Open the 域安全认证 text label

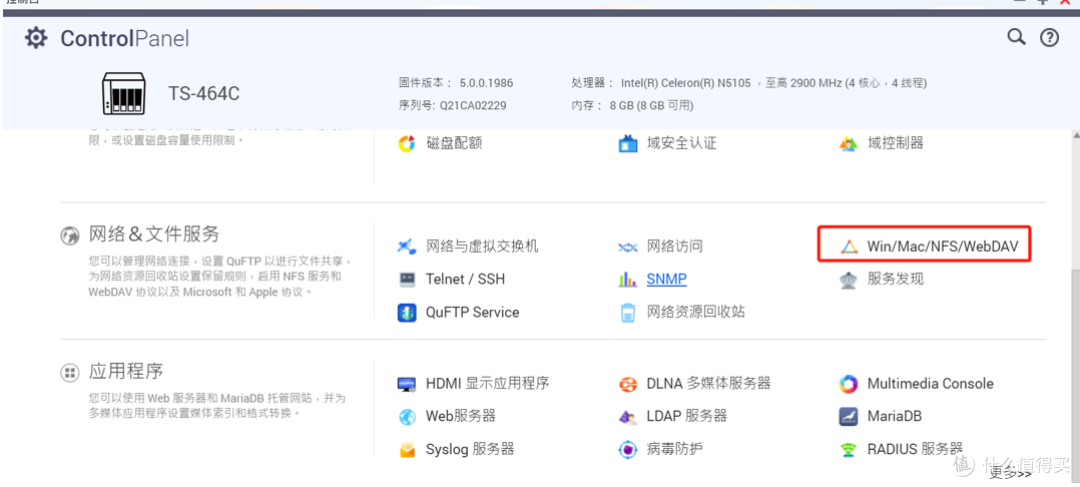pyautogui.click(x=681, y=144)
